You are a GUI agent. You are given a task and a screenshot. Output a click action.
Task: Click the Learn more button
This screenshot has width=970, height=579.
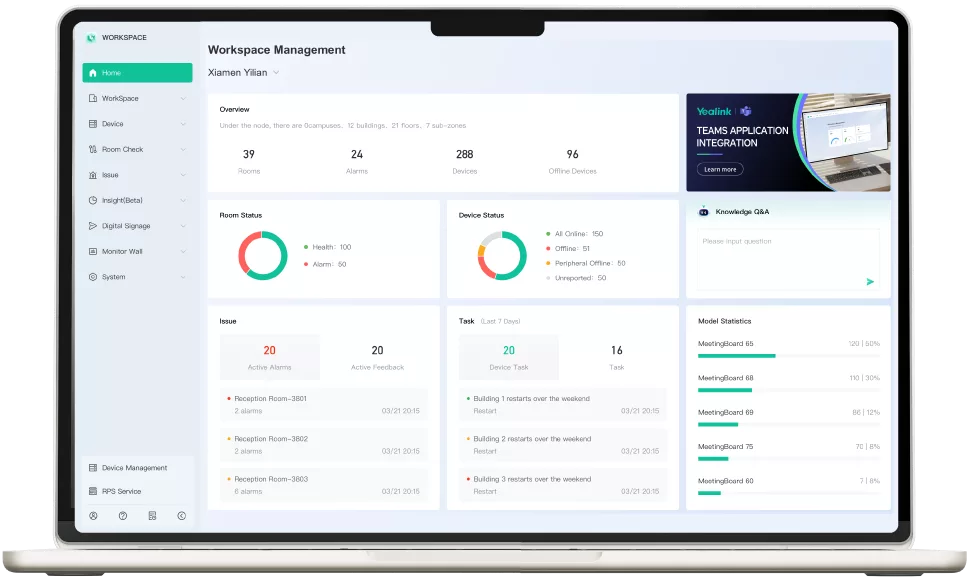coord(720,169)
